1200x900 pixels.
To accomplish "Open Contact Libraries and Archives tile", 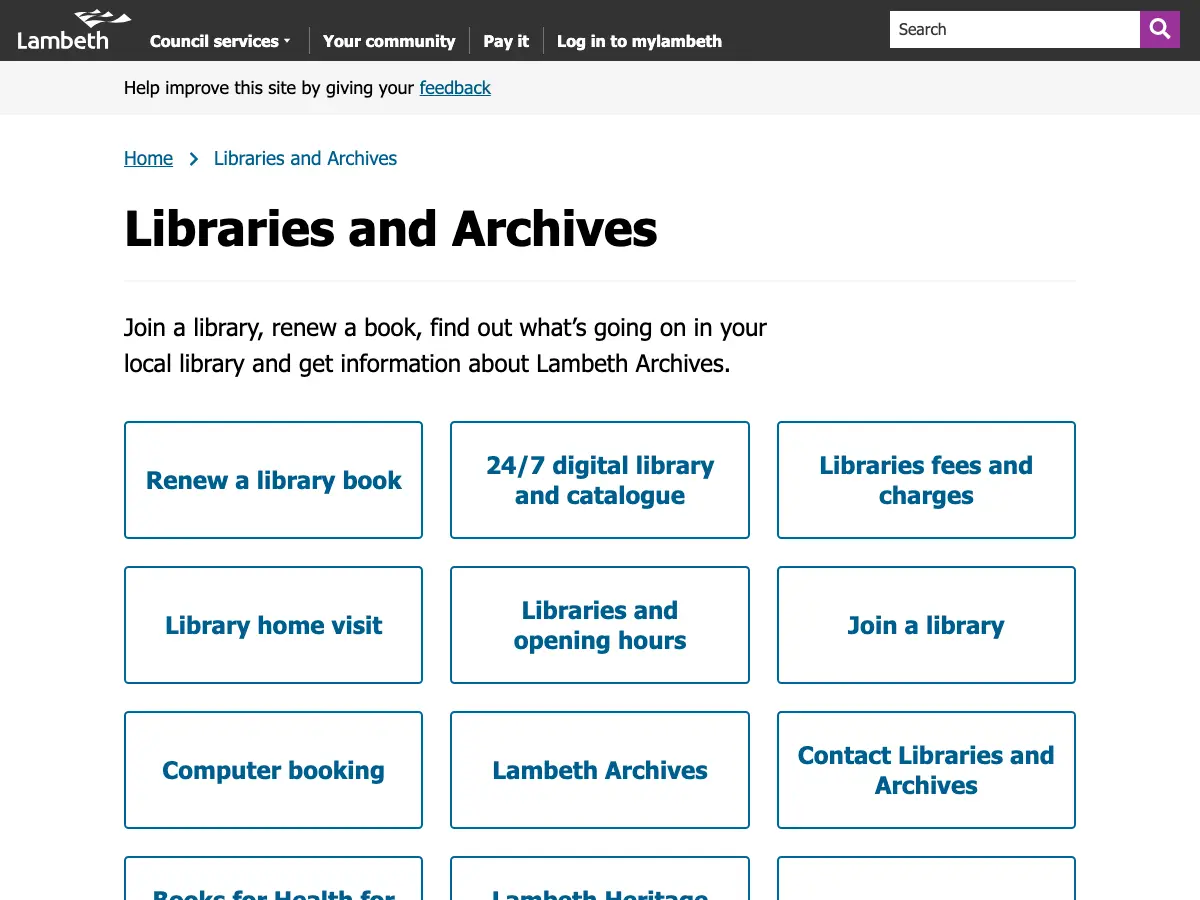I will click(x=926, y=770).
